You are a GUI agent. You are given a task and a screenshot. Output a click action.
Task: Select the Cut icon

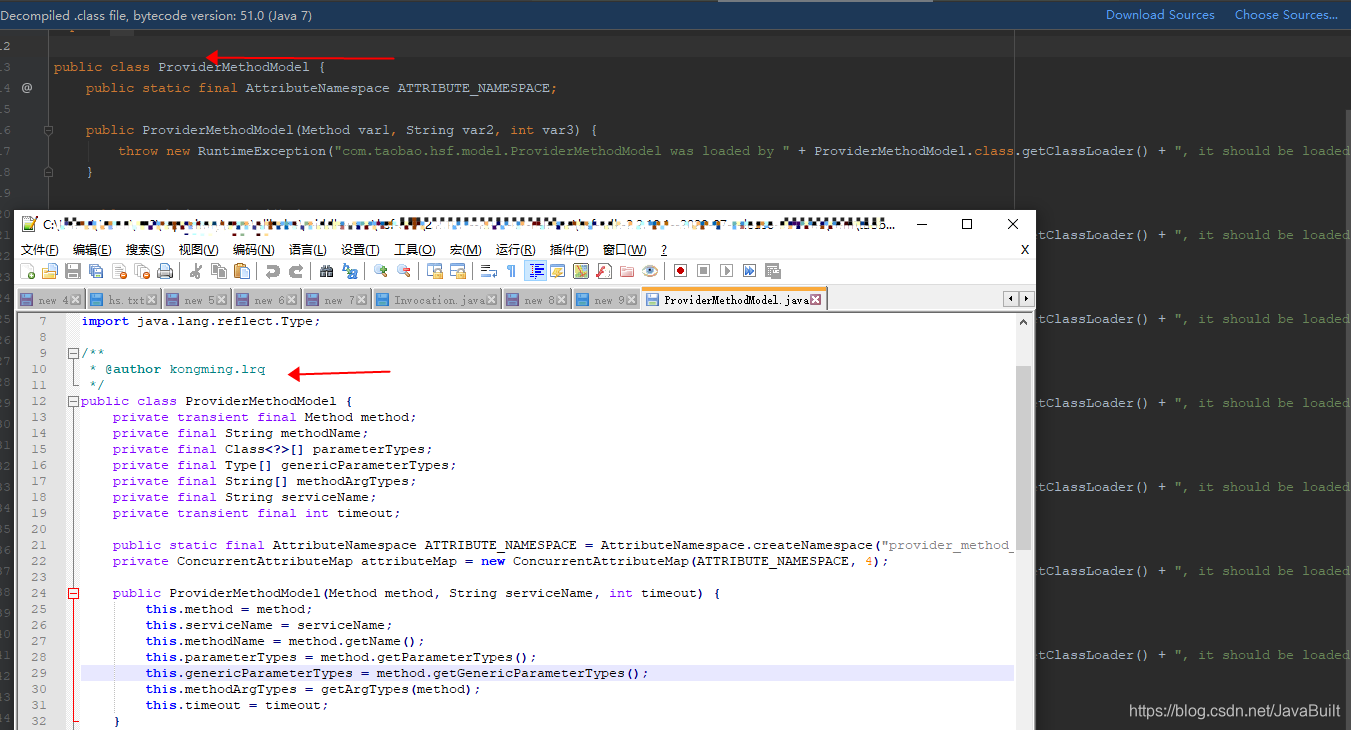(197, 271)
